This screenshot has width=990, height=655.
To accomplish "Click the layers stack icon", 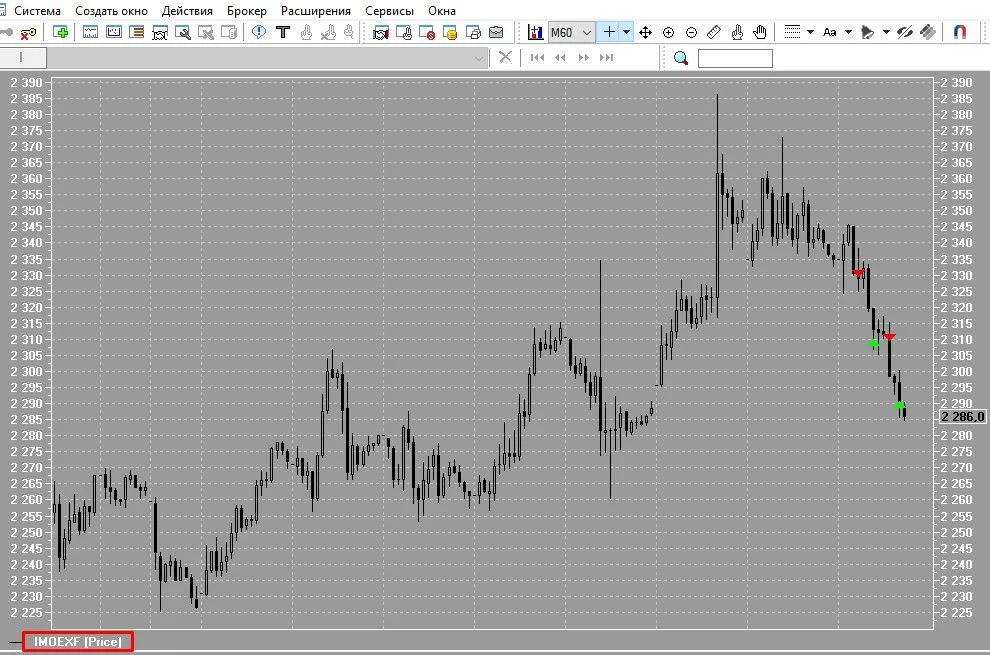I will click(927, 32).
